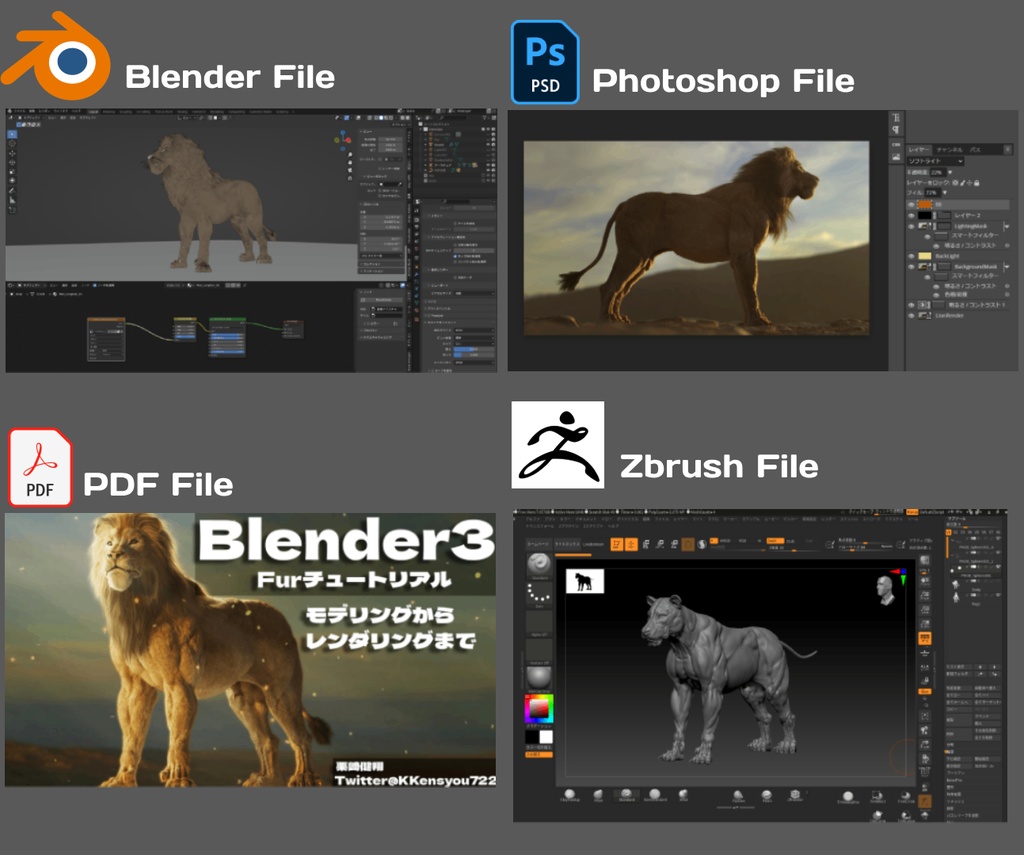Viewport: 1024px width, 855px height.
Task: Switch to Photoshop パス tab
Action: coord(976,150)
